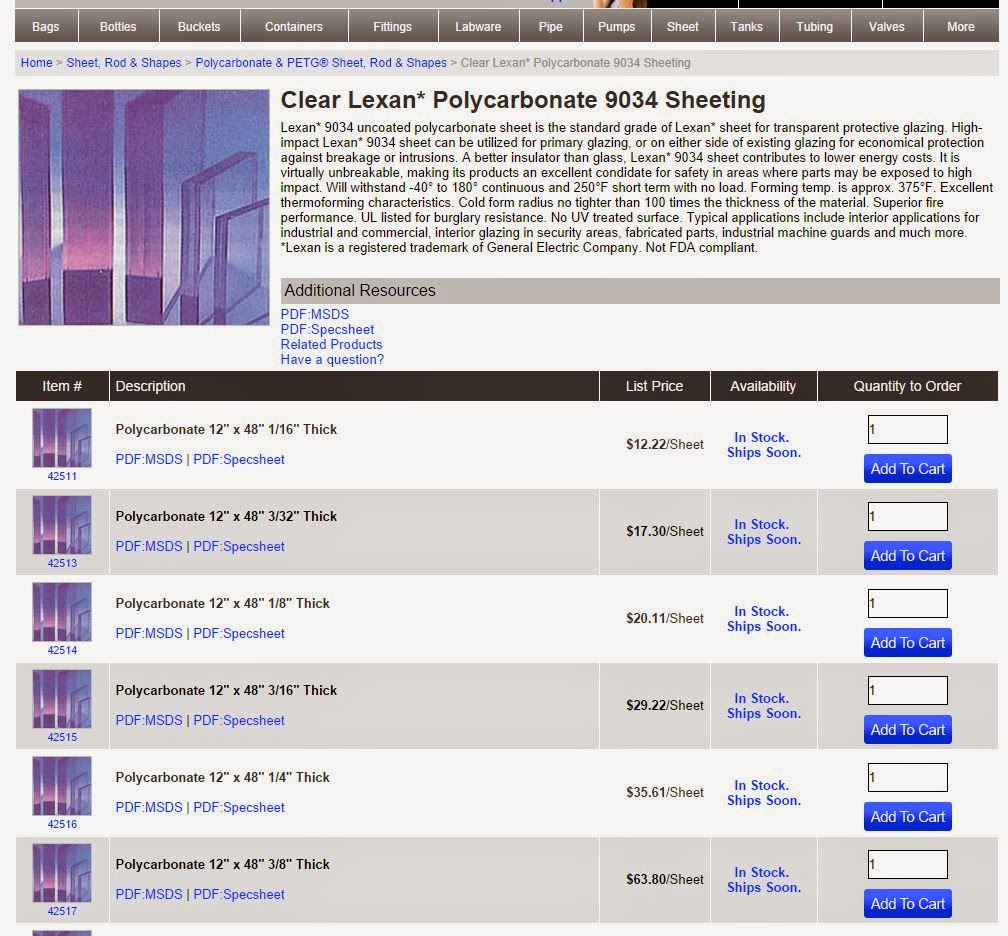Select the $63.80/Sheet price text
The image size is (1008, 936).
tap(665, 879)
